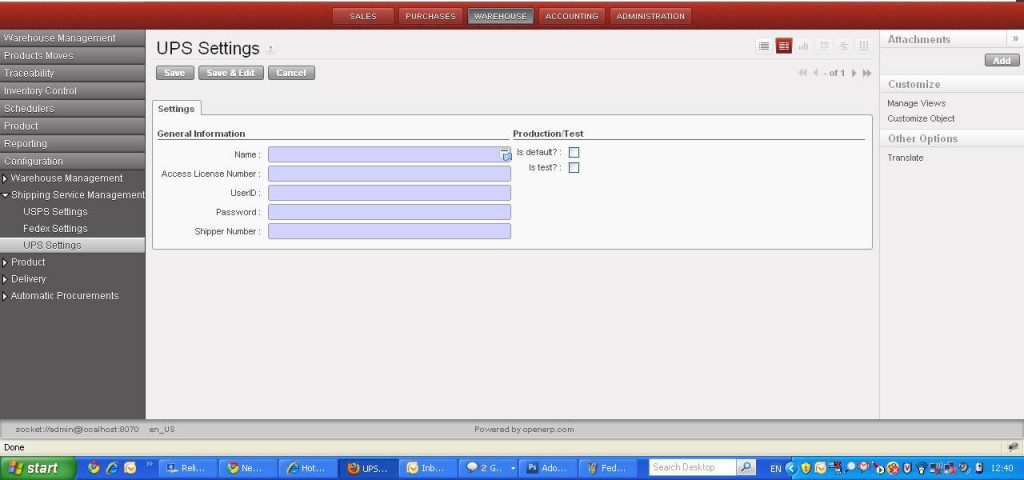
Task: Open the Gantt view icon
Action: click(x=844, y=46)
